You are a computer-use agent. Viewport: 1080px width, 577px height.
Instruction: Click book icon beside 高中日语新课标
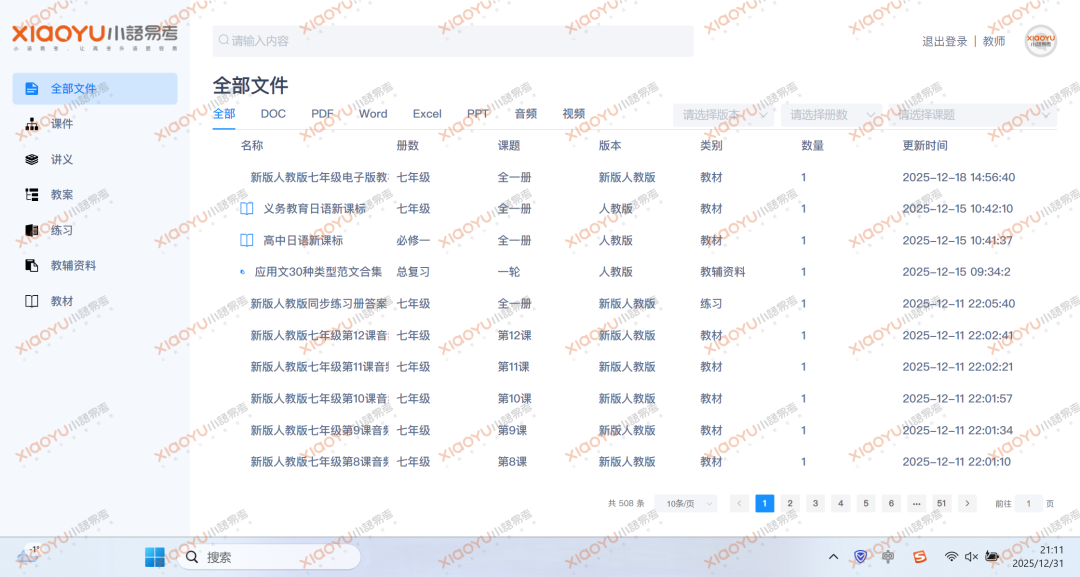tap(247, 240)
